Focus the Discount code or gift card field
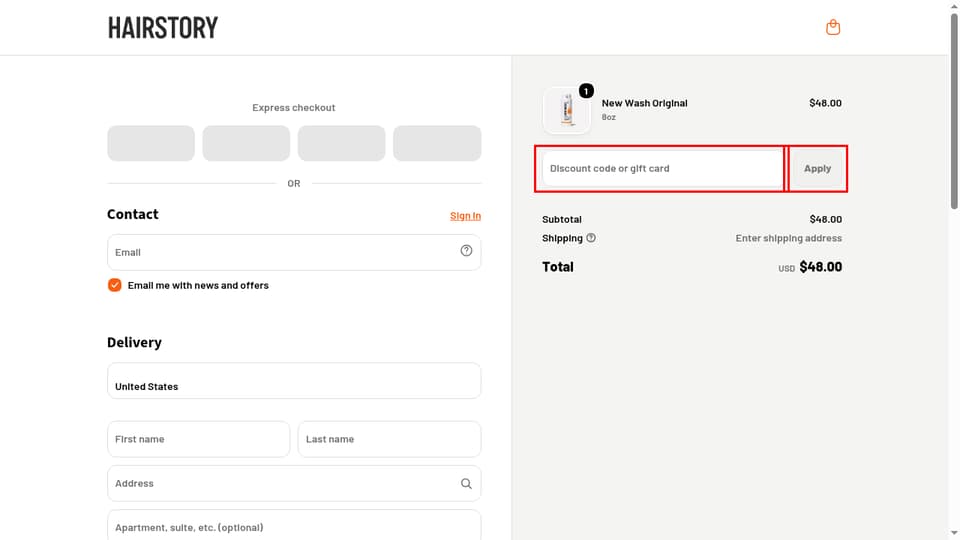This screenshot has width=960, height=540. click(662, 168)
